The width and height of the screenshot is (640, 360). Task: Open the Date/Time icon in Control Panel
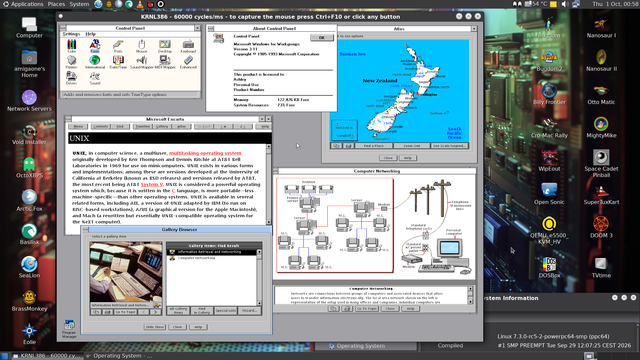click(x=118, y=62)
